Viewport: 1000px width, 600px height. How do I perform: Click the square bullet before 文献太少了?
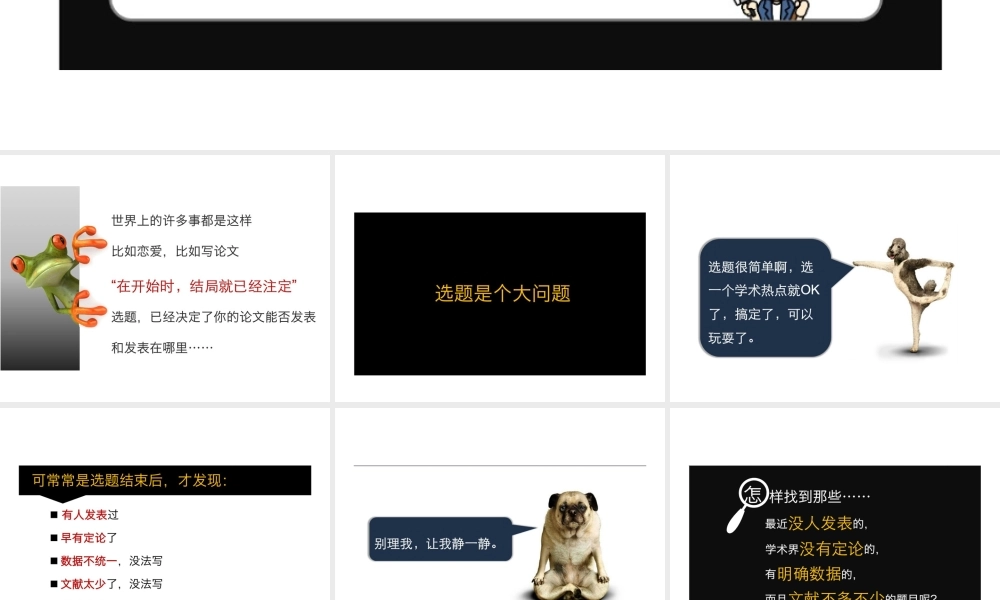(x=54, y=584)
